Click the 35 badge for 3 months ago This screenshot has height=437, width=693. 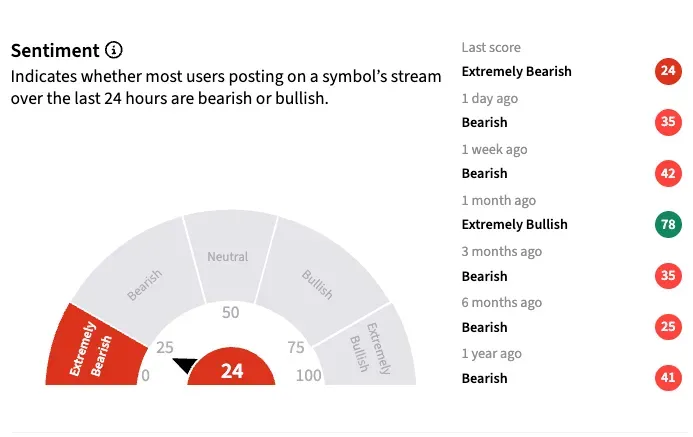pyautogui.click(x=668, y=276)
